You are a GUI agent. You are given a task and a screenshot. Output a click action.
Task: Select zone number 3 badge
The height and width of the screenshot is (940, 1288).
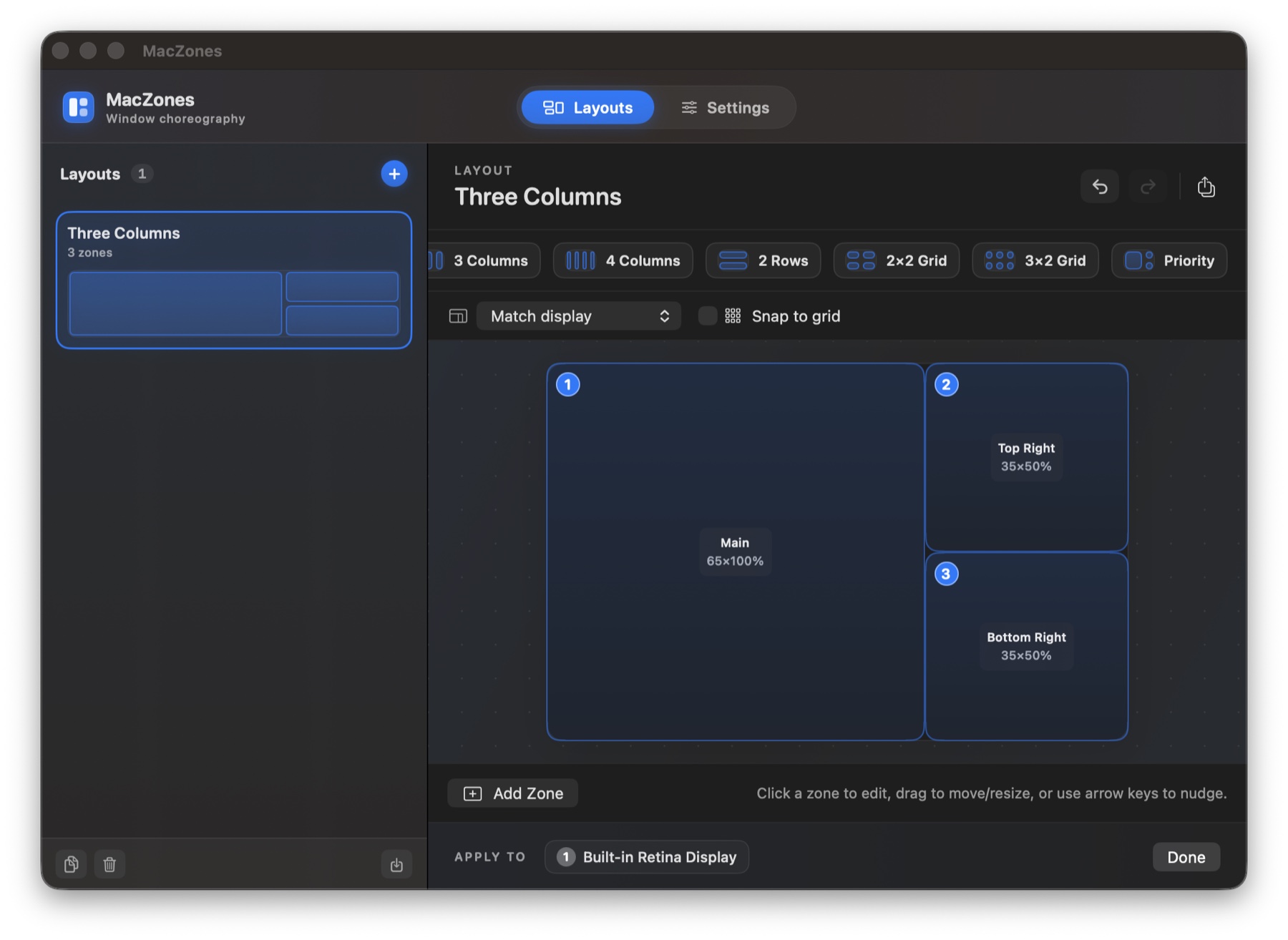point(947,574)
